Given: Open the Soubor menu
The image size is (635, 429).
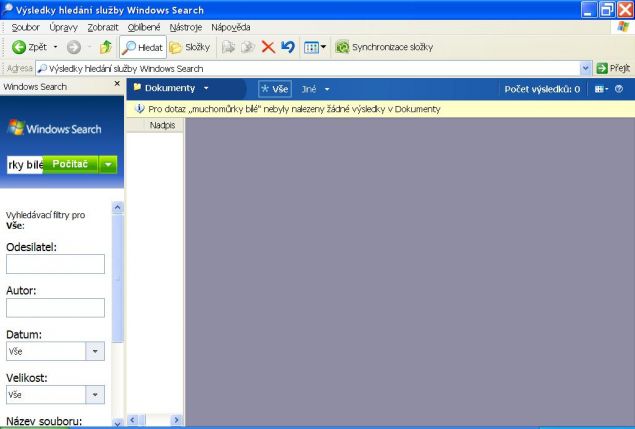Looking at the screenshot, I should click(x=26, y=28).
